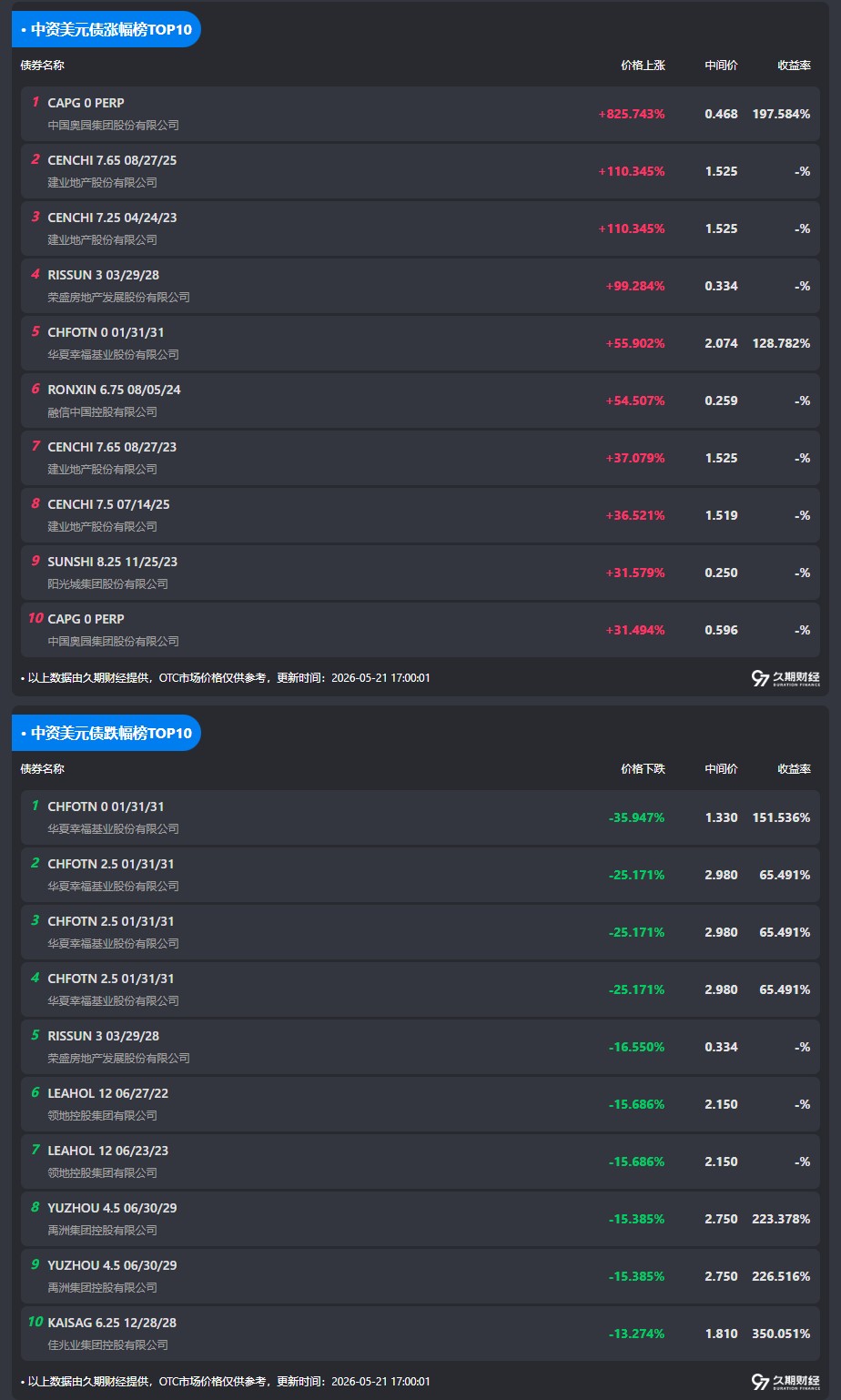Click the mid price 0.259
The height and width of the screenshot is (1400, 841).
click(721, 401)
